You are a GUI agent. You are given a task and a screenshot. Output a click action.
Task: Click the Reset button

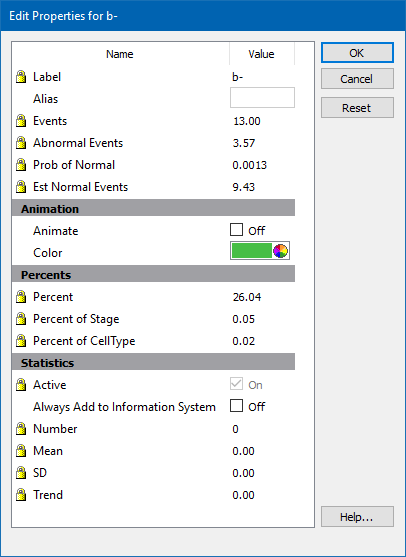pyautogui.click(x=357, y=108)
